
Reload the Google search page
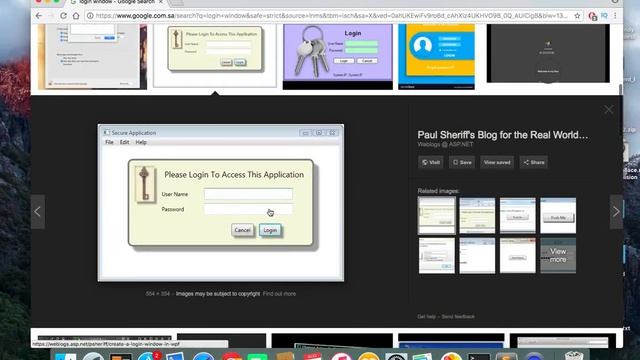point(63,16)
